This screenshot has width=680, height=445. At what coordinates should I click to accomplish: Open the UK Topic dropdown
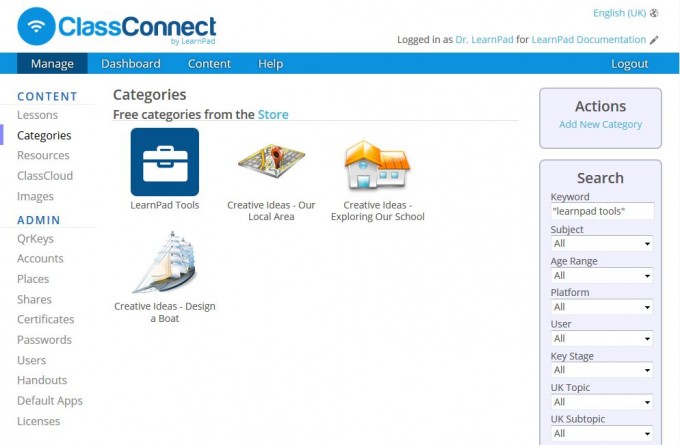602,402
